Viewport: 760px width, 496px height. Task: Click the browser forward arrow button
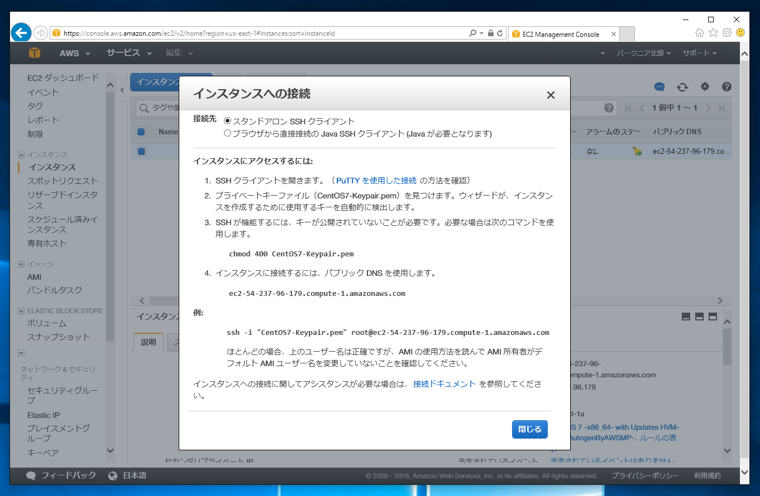(41, 33)
